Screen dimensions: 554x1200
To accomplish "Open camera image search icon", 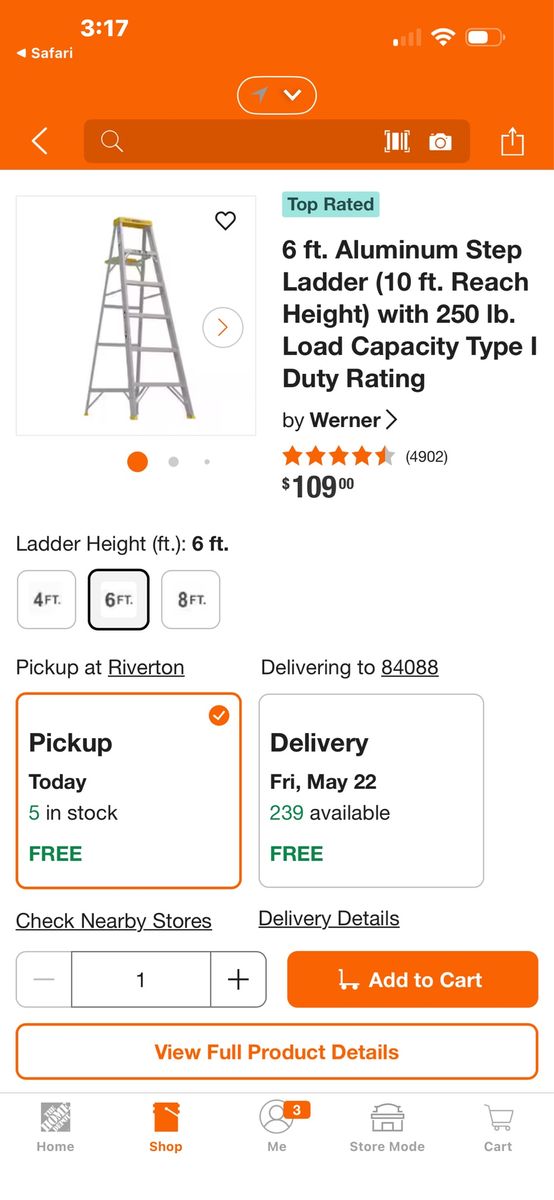I will pos(440,142).
